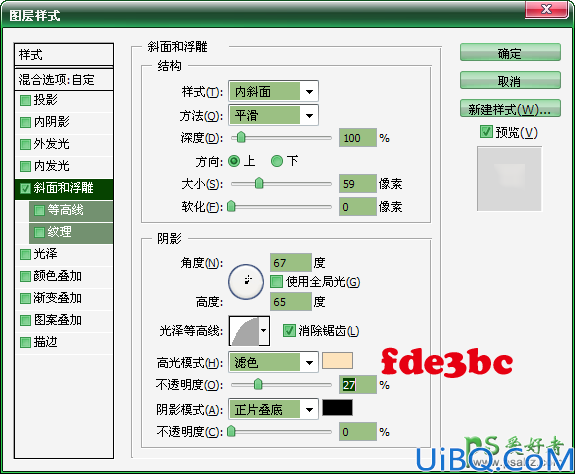
Task: Toggle the 投影 drop shadow checkbox
Action: click(25, 100)
